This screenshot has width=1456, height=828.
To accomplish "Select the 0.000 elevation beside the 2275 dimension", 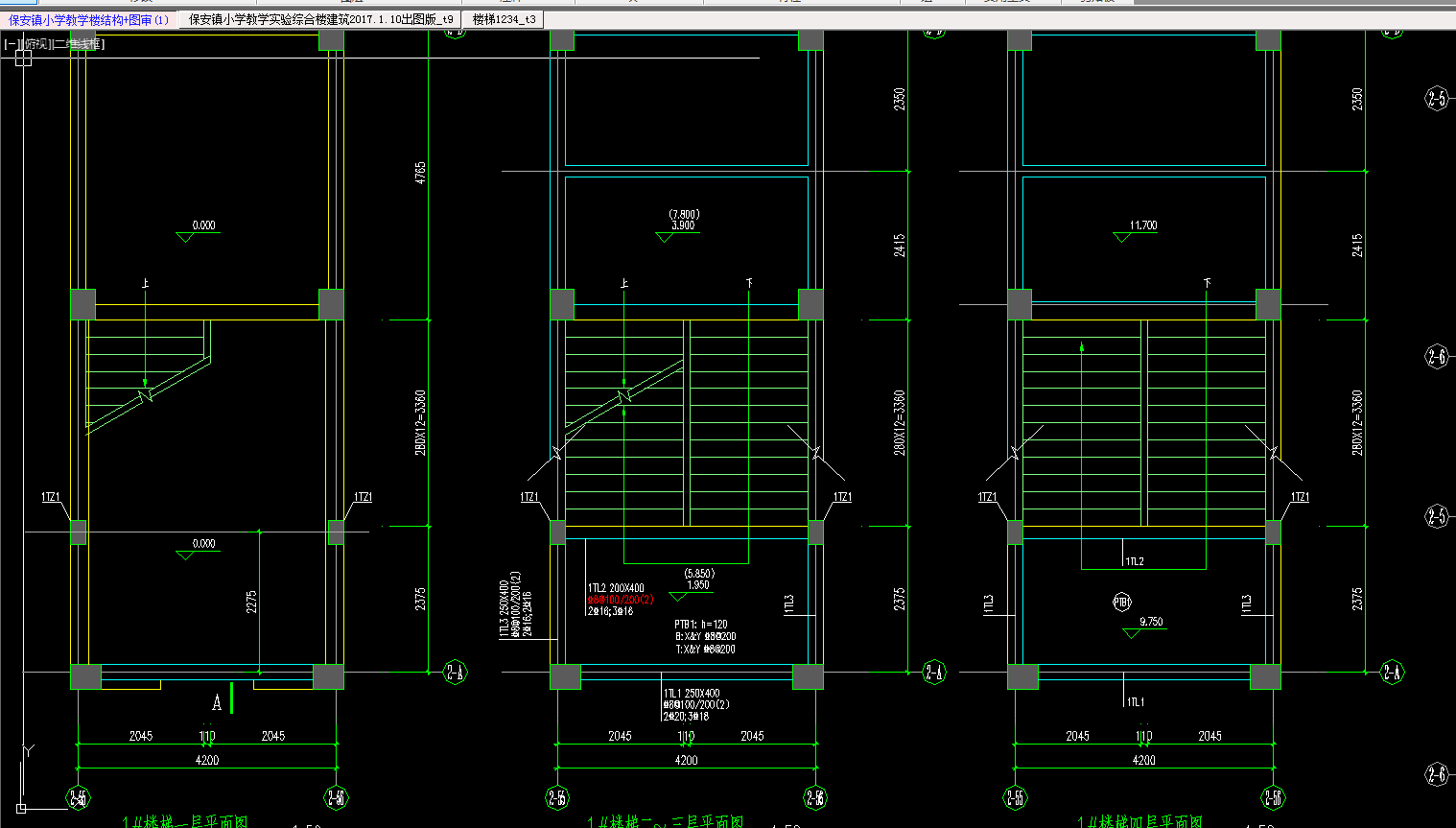I will [x=204, y=544].
